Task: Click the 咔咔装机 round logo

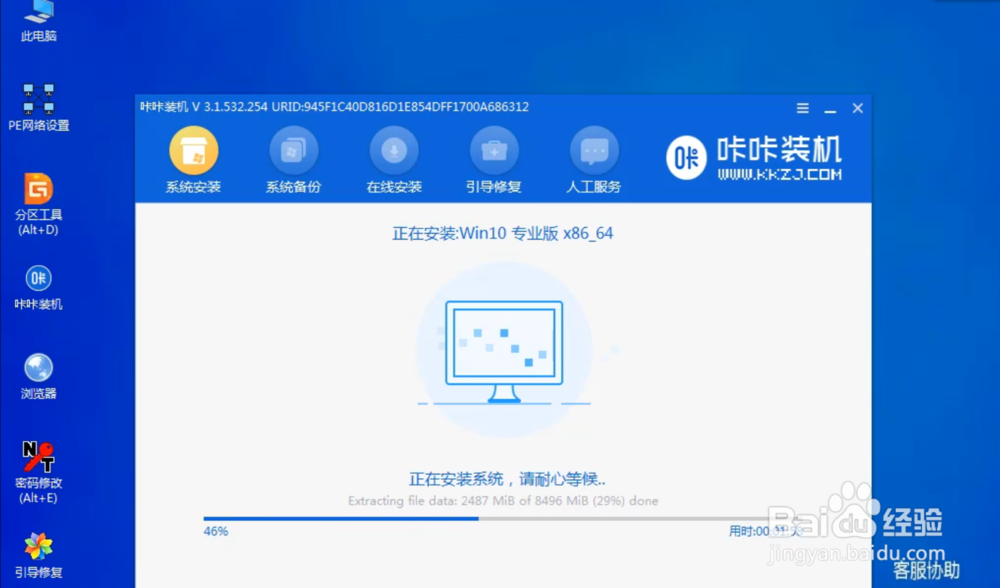Action: coord(686,158)
